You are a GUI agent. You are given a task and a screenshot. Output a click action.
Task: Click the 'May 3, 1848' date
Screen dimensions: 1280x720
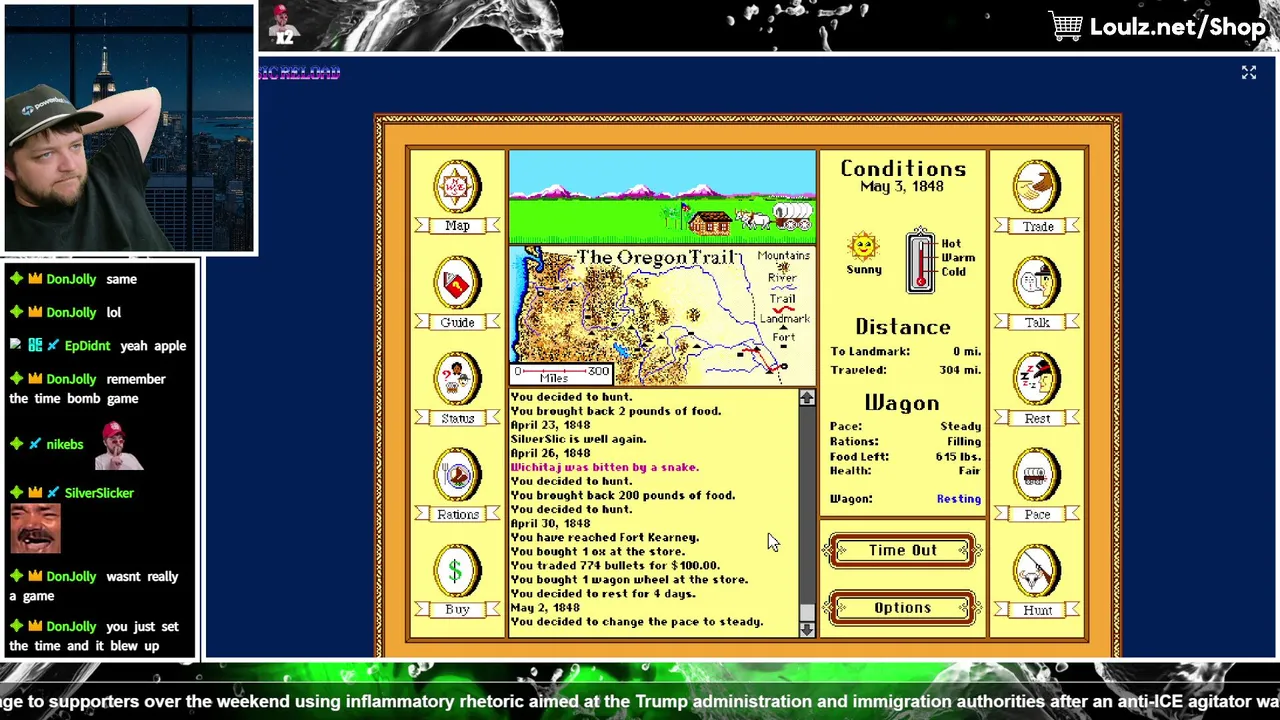tap(902, 187)
